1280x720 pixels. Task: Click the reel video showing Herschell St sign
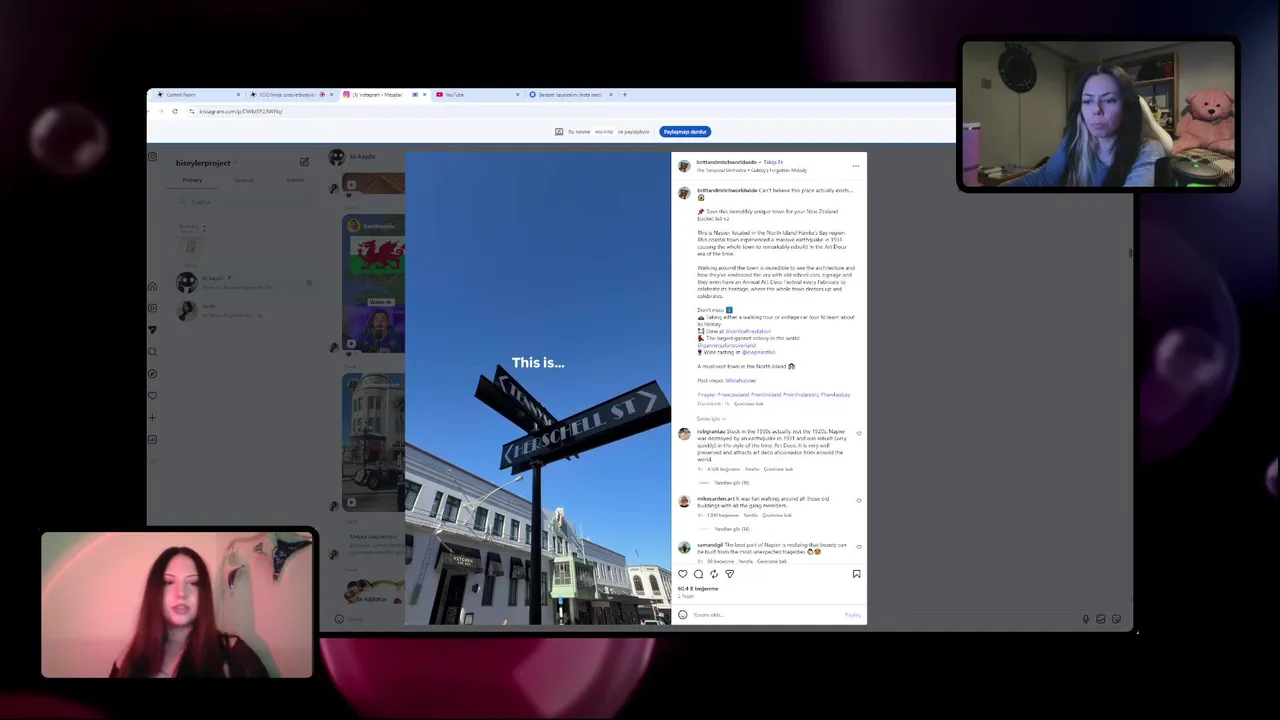click(538, 388)
